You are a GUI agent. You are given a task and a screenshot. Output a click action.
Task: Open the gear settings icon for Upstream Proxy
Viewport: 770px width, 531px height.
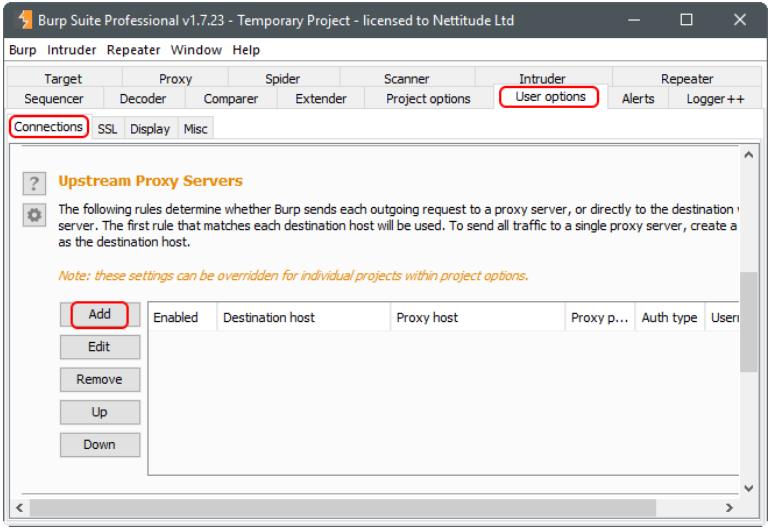pyautogui.click(x=35, y=215)
